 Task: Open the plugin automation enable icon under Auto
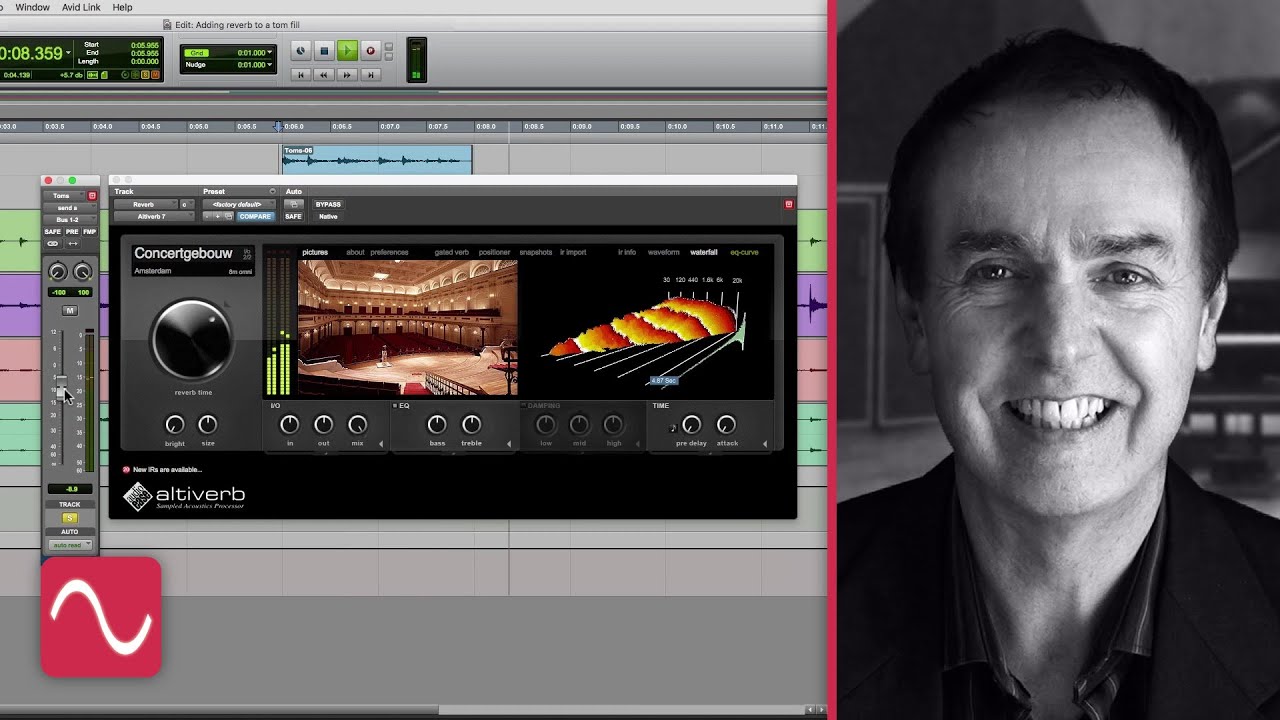(x=294, y=204)
